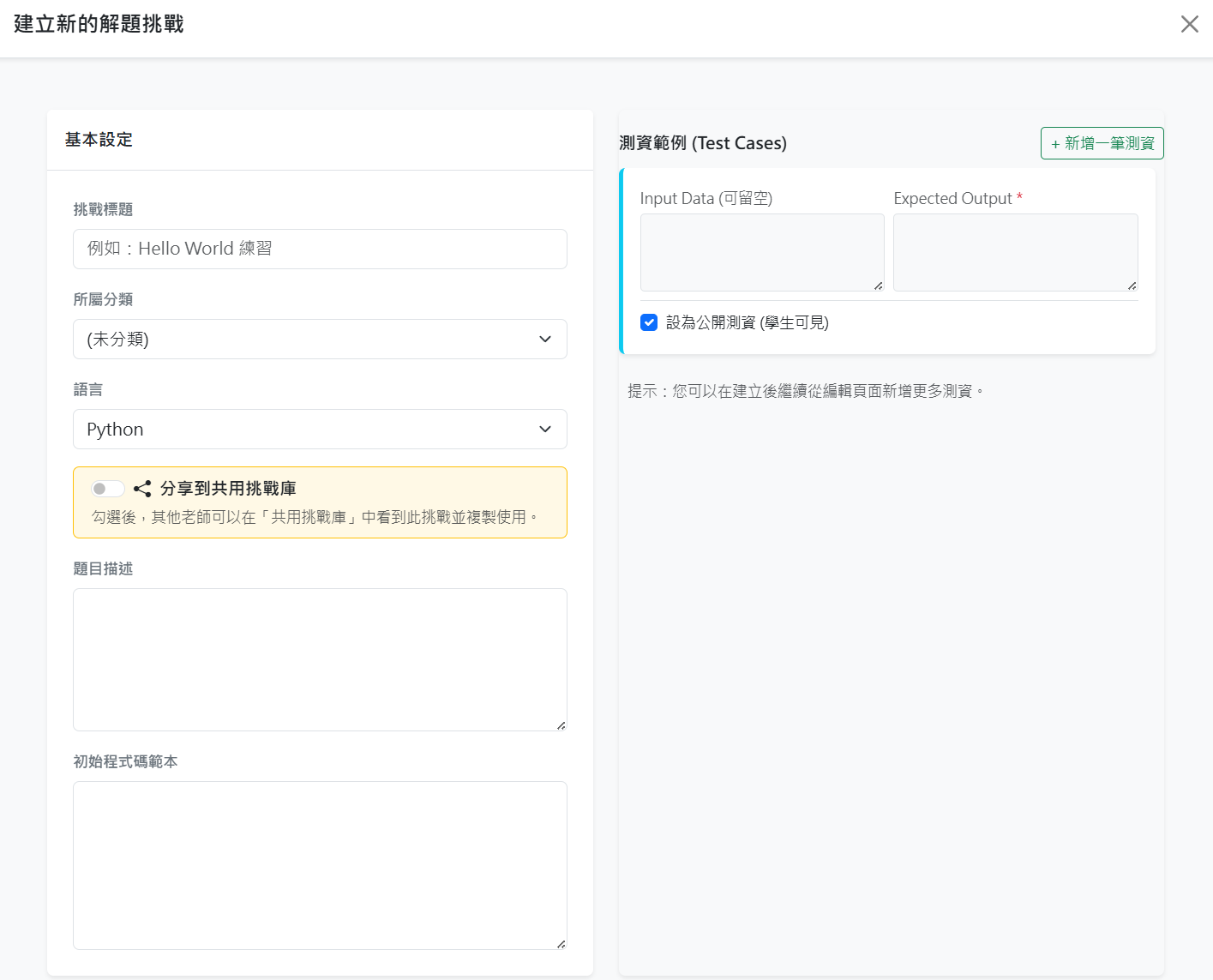1213x980 pixels.
Task: Click the Input Data text box
Action: point(761,252)
